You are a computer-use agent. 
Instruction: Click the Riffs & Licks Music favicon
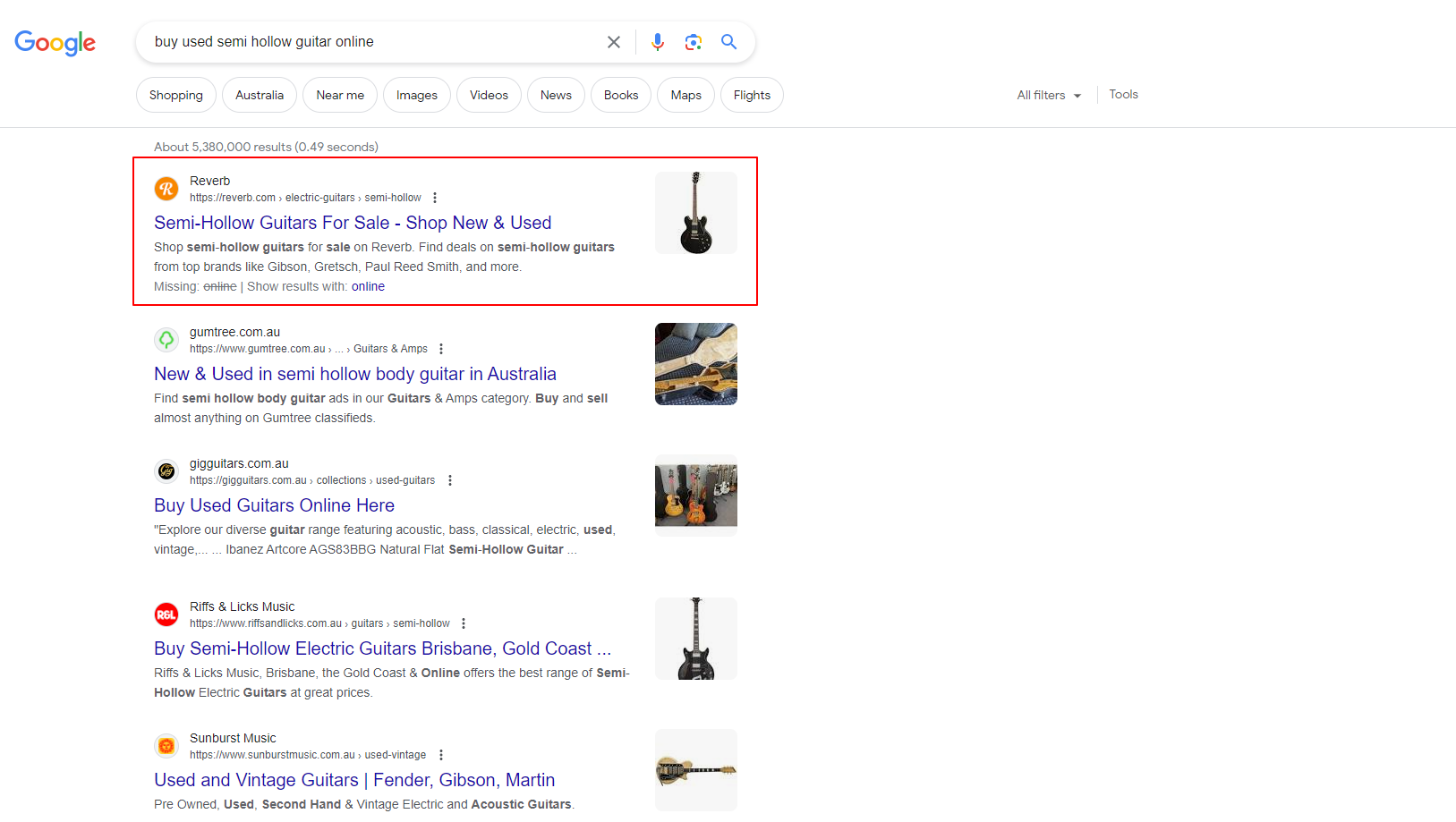[166, 614]
